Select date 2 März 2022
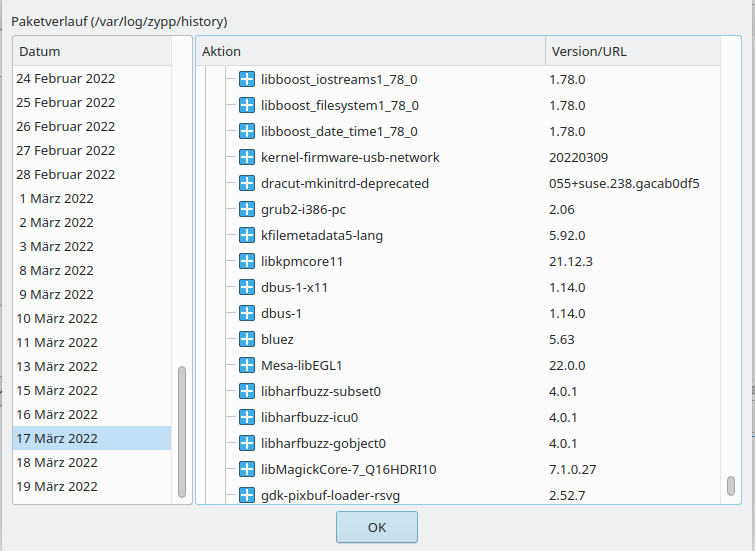 pos(92,223)
